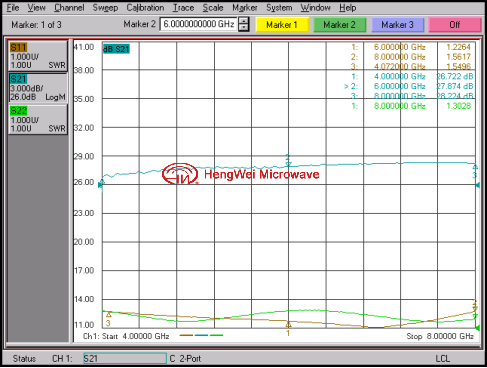Click the green S22 trace legend line
487x368 pixels.
(x=216, y=335)
